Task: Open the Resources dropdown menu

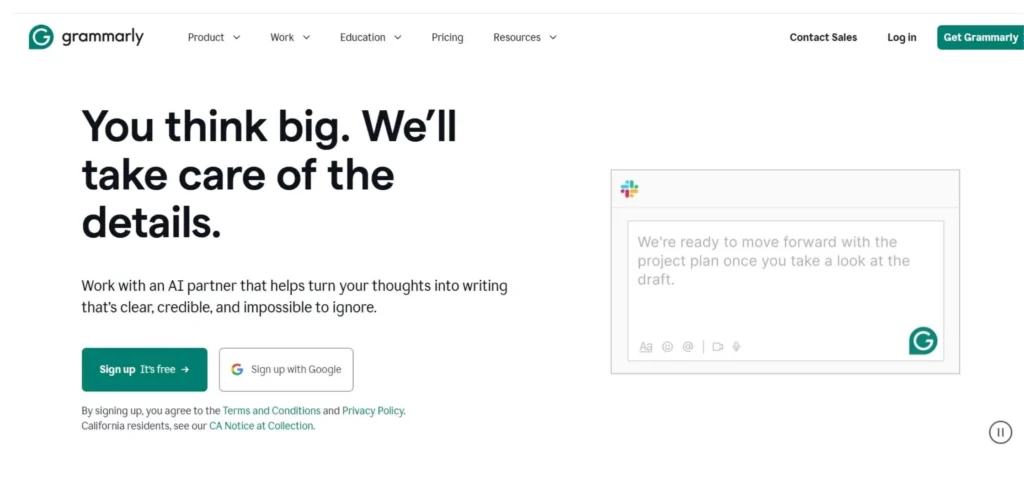Action: point(524,37)
